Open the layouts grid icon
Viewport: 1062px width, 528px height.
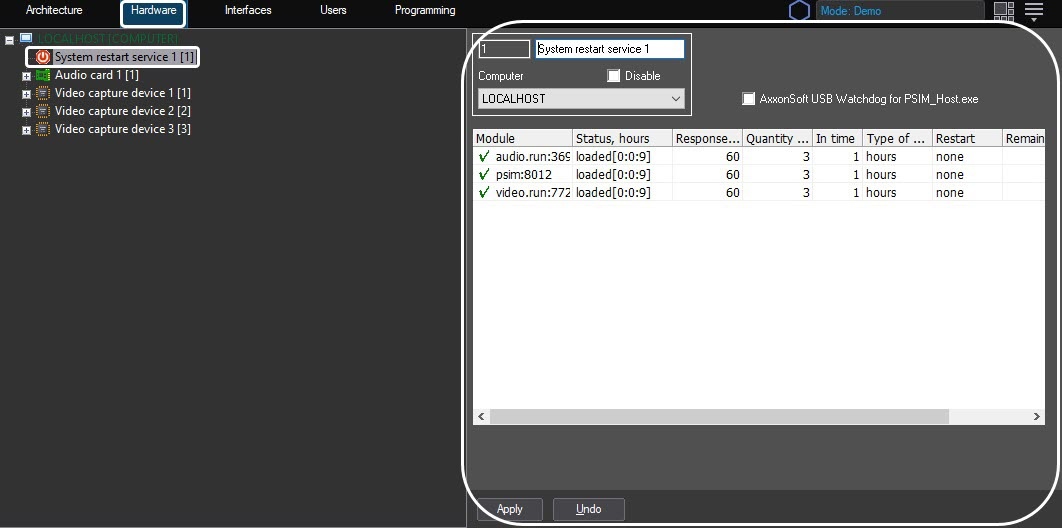pyautogui.click(x=1003, y=11)
